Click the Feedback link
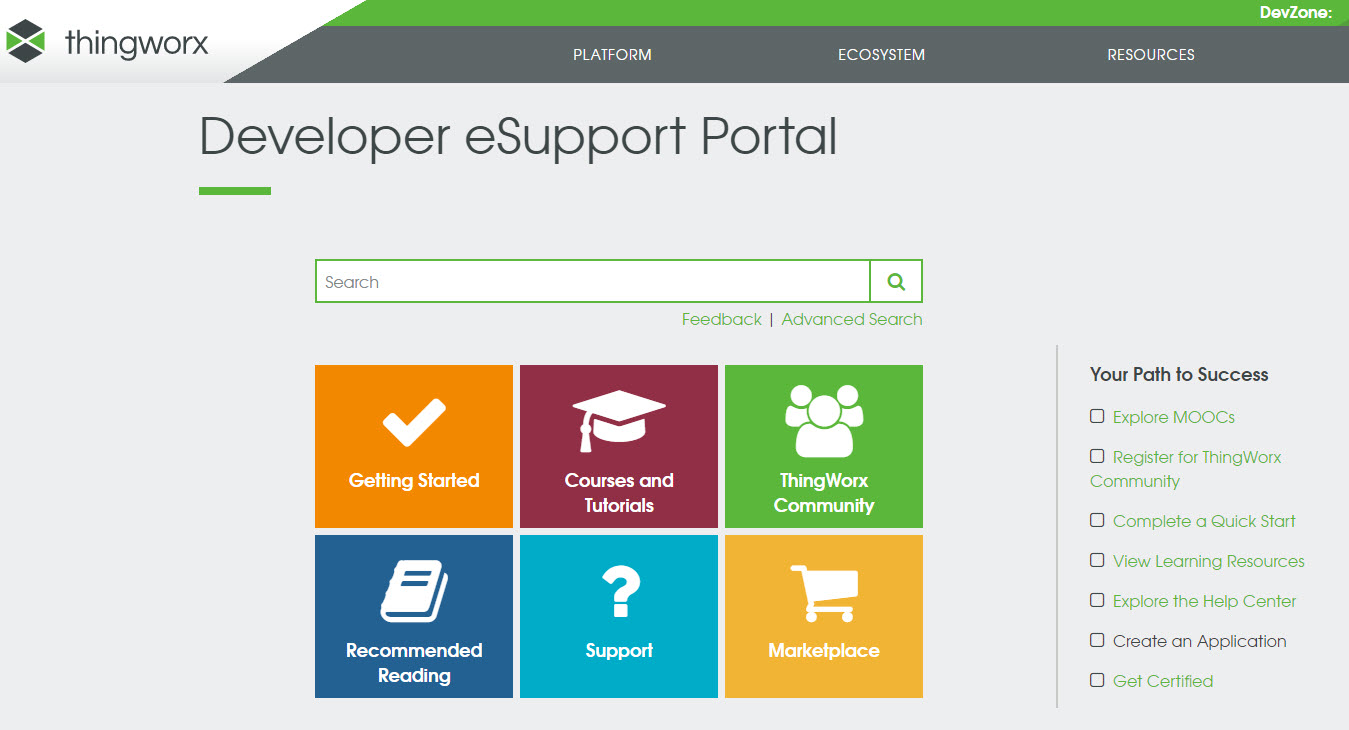 [x=721, y=319]
